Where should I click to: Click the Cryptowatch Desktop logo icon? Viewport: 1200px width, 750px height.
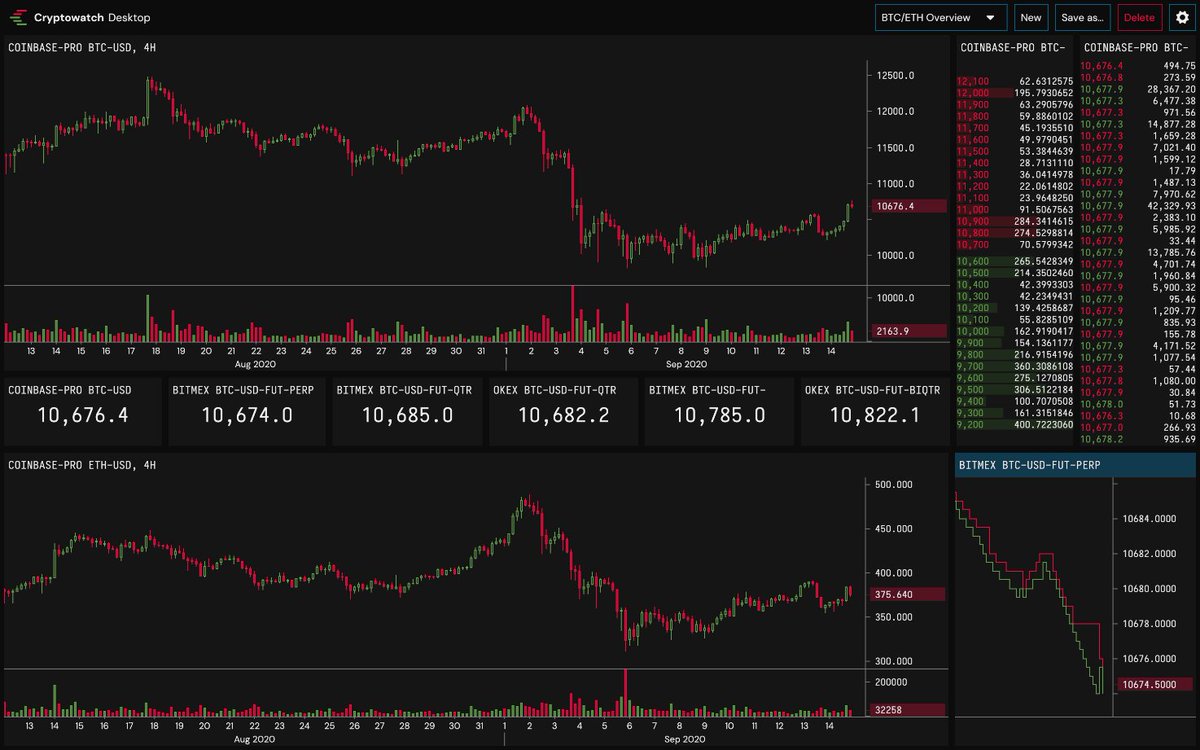pos(17,17)
